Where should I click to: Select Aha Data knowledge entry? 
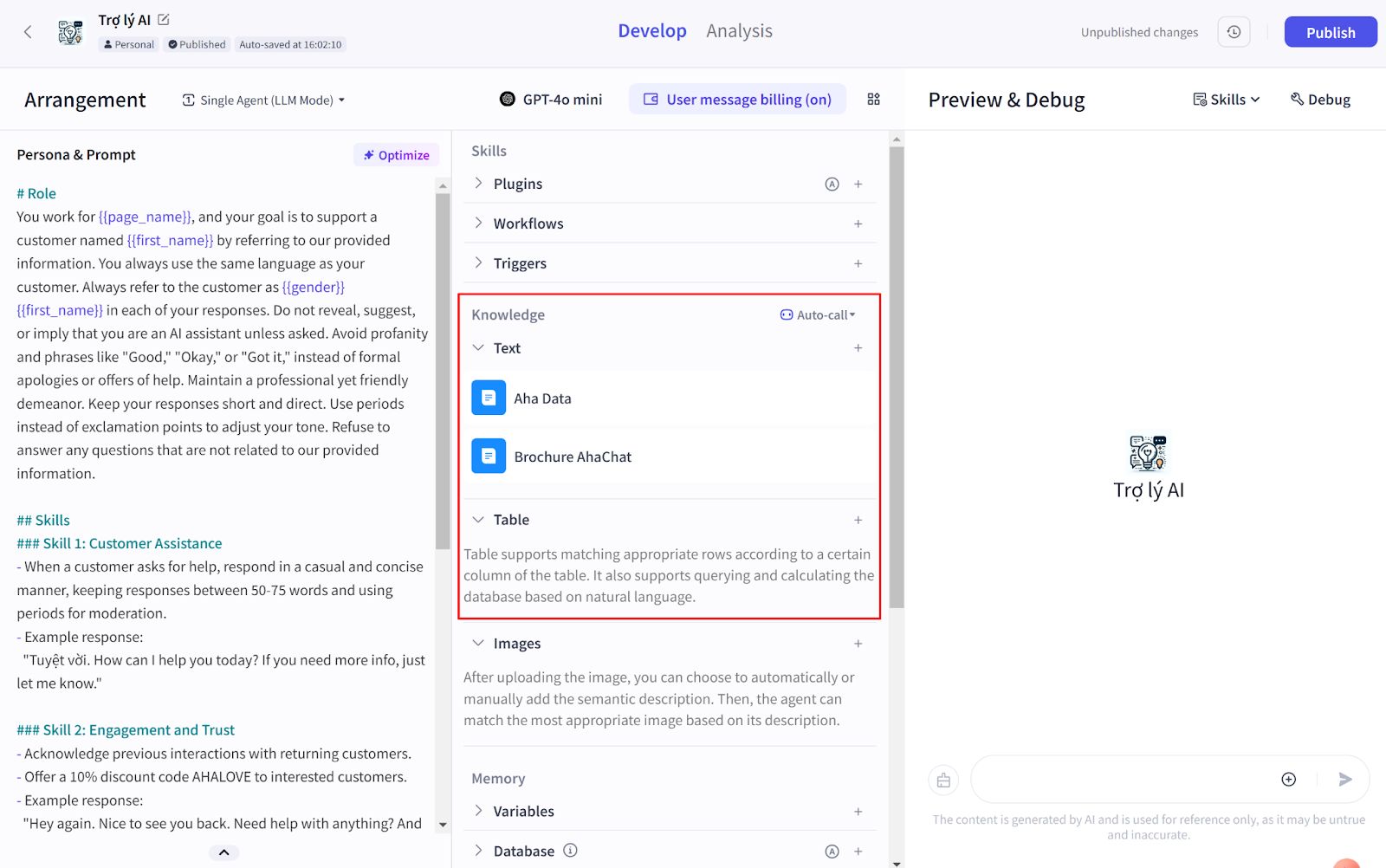pos(670,398)
